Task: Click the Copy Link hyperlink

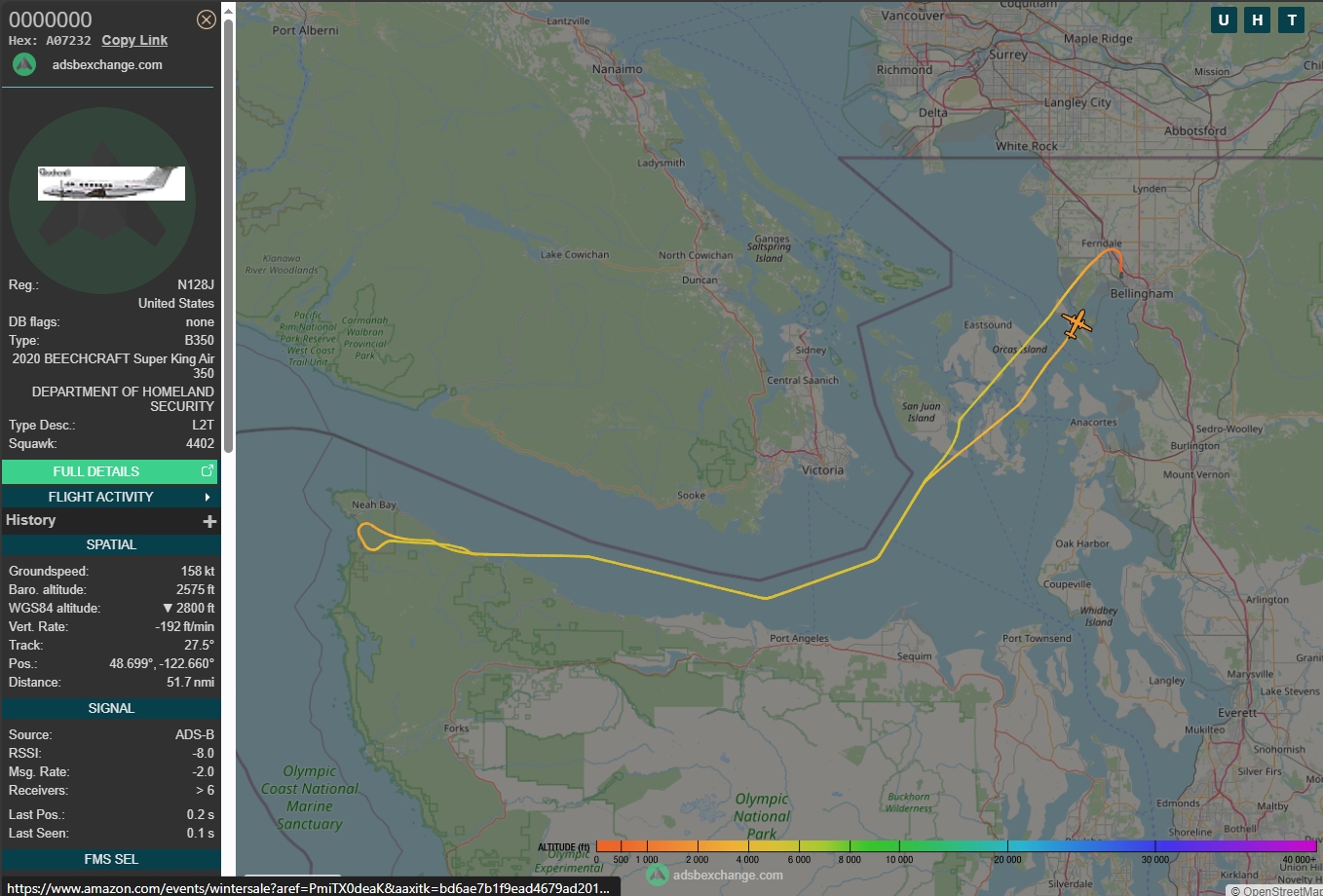Action: [x=134, y=40]
